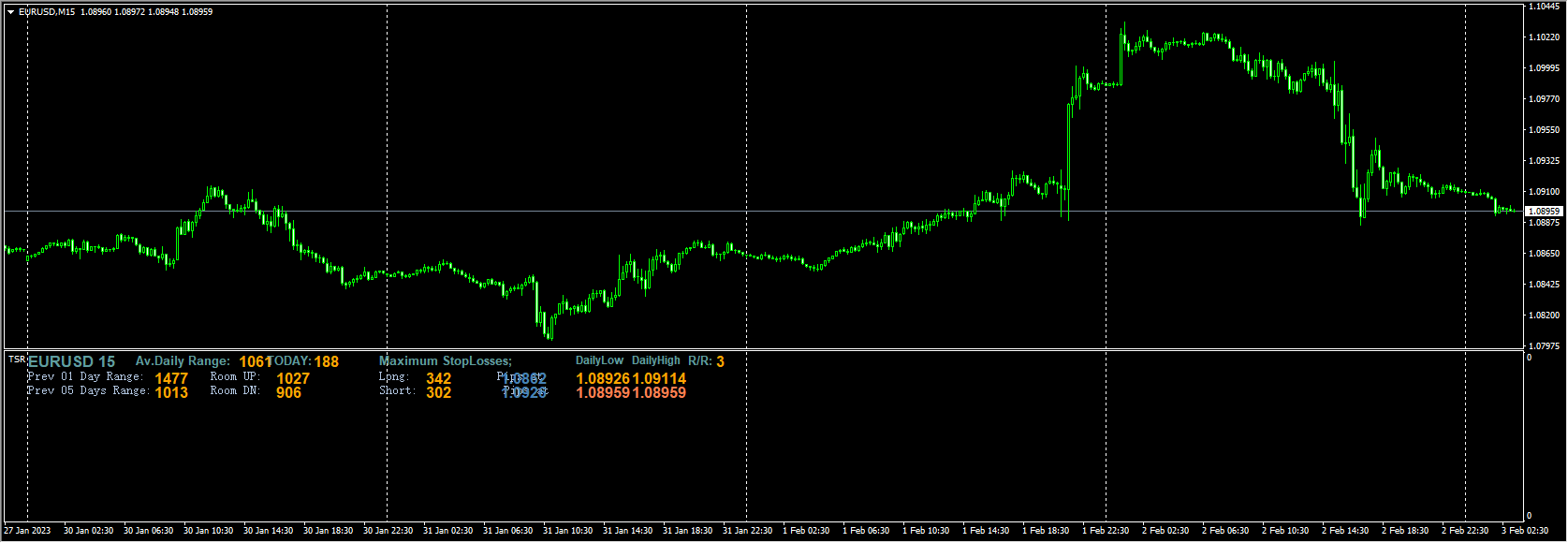This screenshot has width=1568, height=543.
Task: Click the 1.10445 price axis label
Action: 1545,7
